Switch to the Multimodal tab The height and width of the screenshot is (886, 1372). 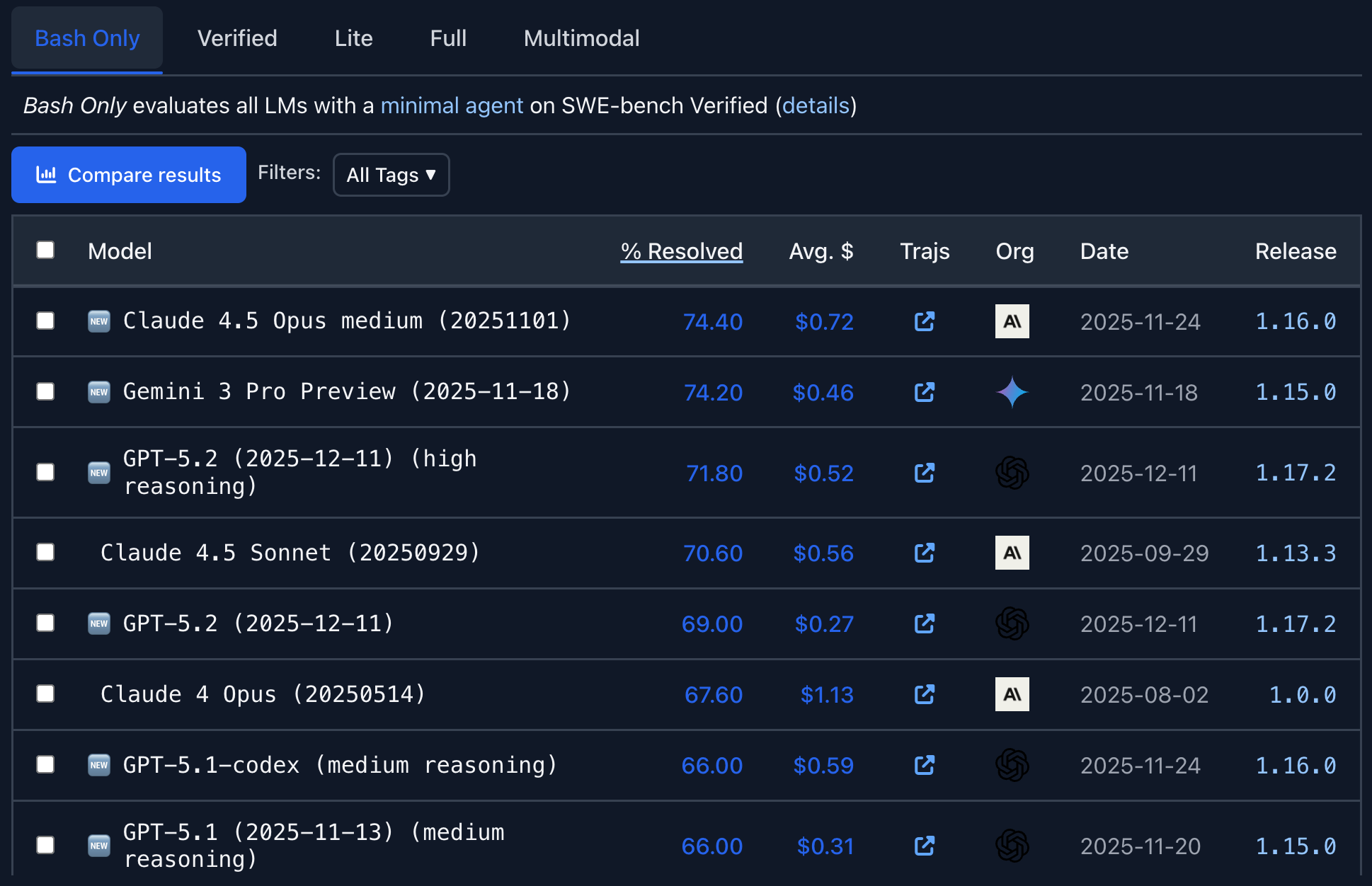click(581, 38)
